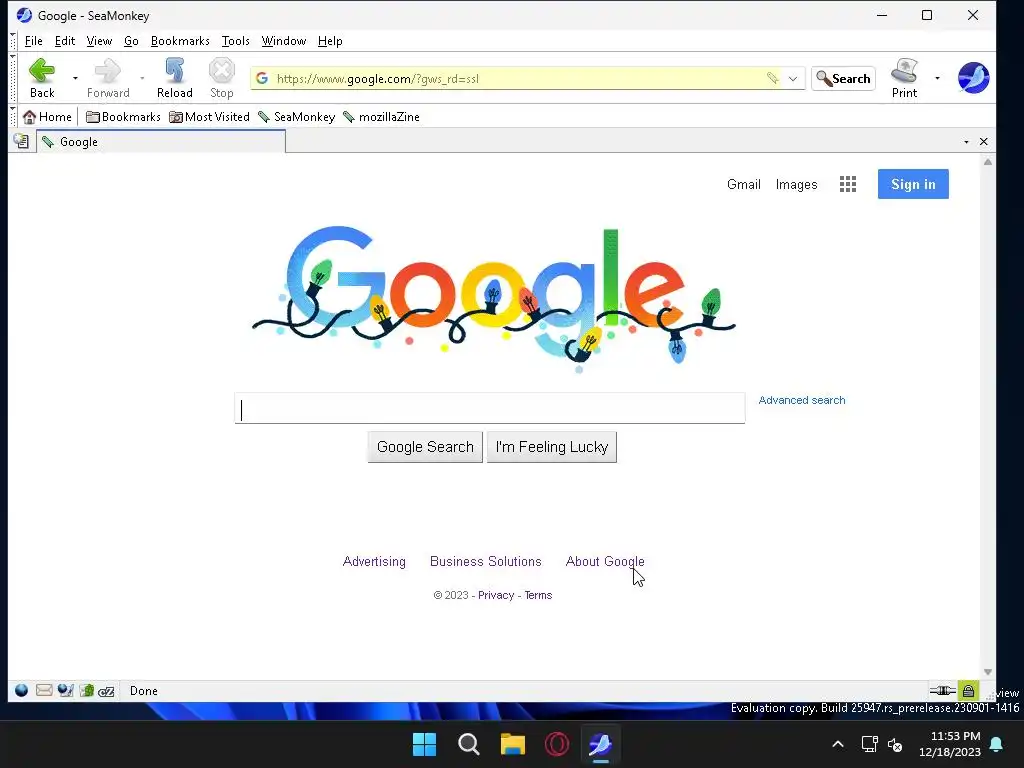Image resolution: width=1024 pixels, height=768 pixels.
Task: Open Business Solutions link
Action: pyautogui.click(x=486, y=562)
